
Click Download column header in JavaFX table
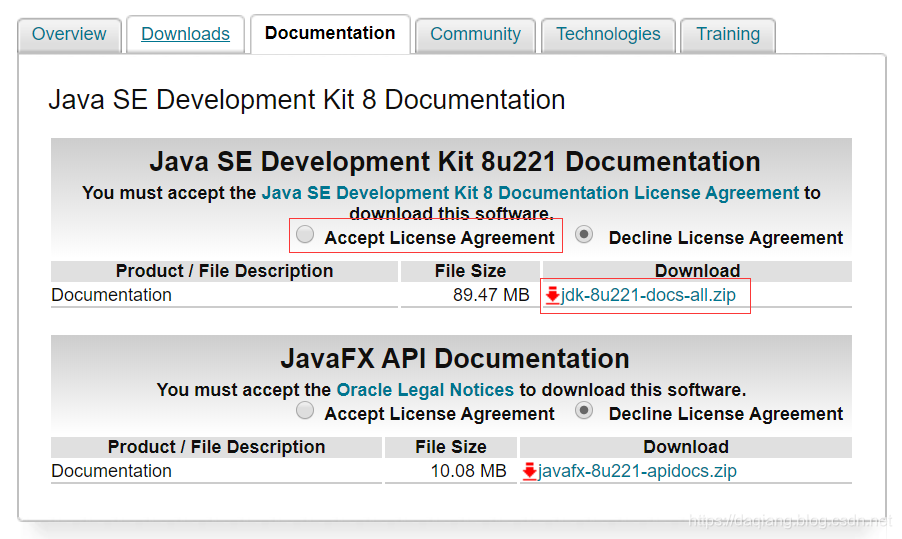pos(686,447)
